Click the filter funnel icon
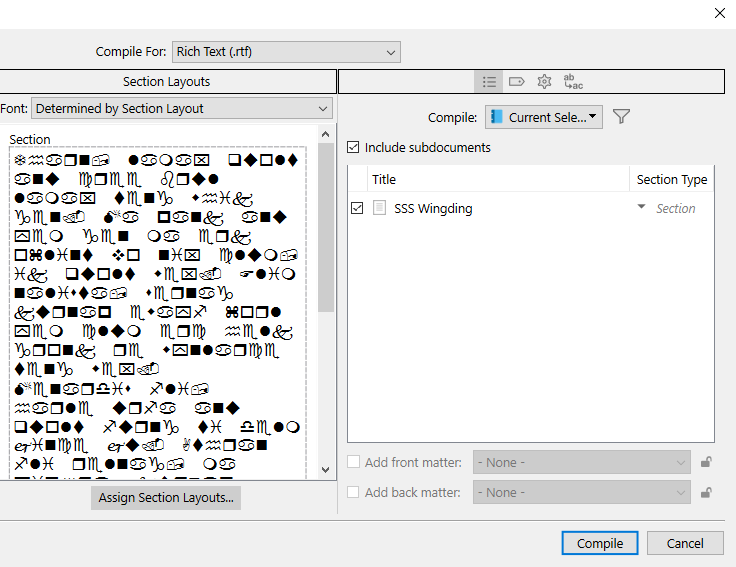 [x=621, y=117]
